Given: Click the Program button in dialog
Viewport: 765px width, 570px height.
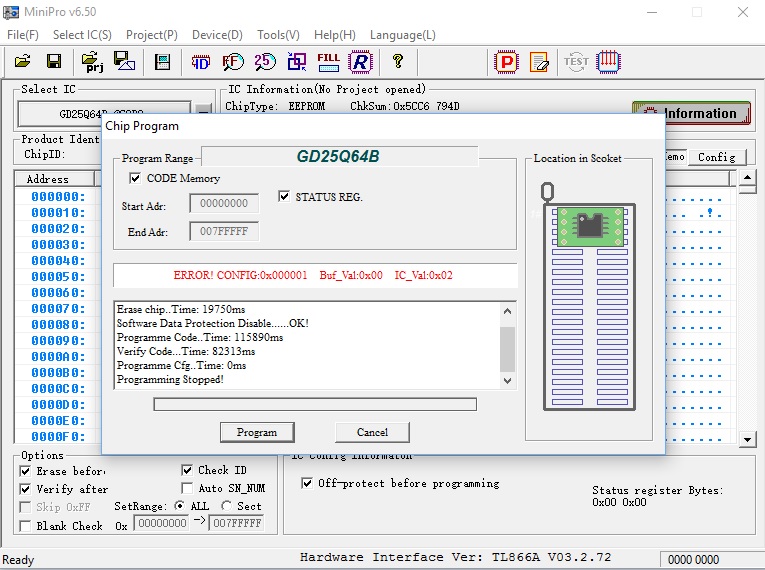Looking at the screenshot, I should point(257,432).
